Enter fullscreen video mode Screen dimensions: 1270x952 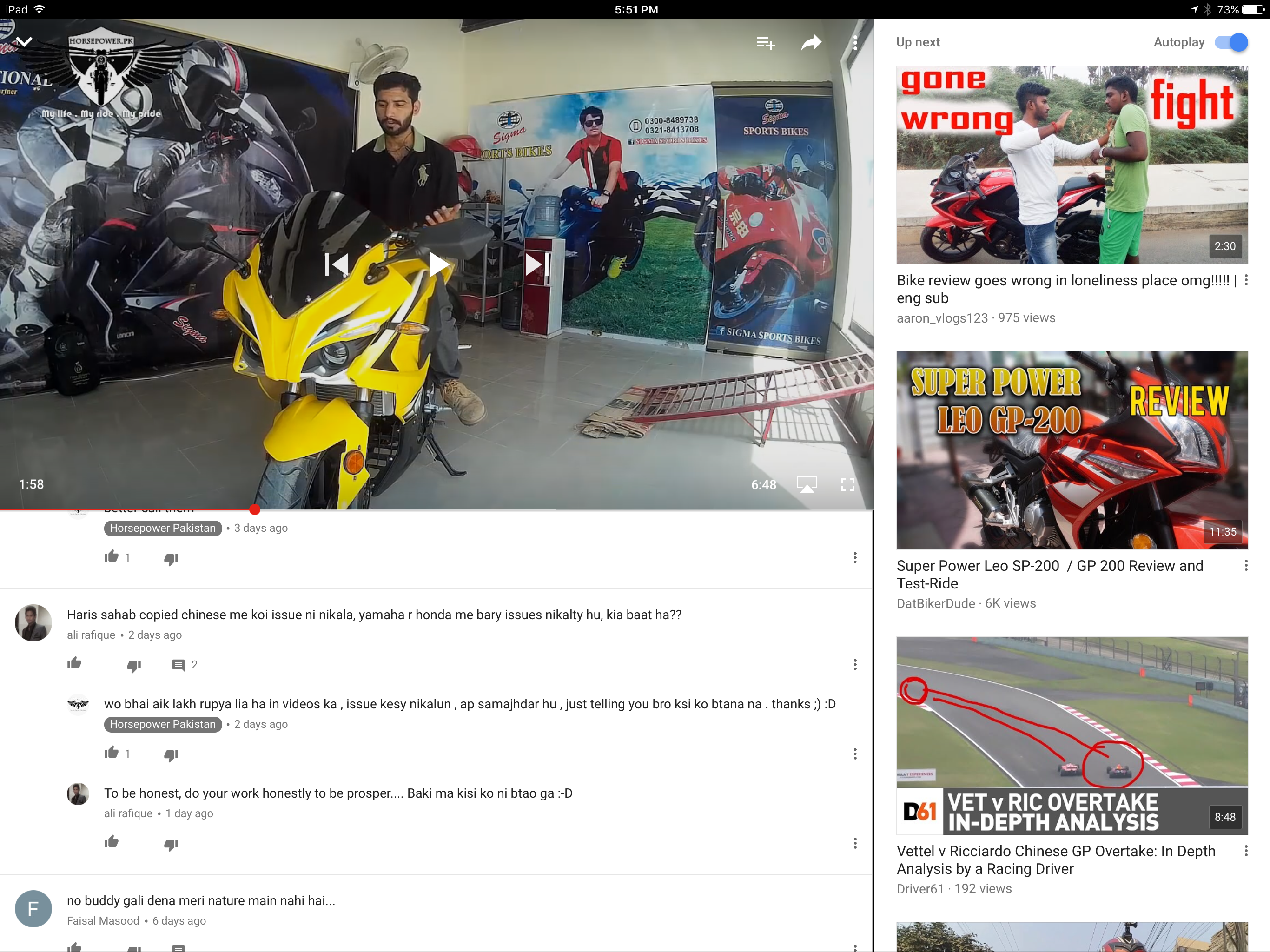847,484
